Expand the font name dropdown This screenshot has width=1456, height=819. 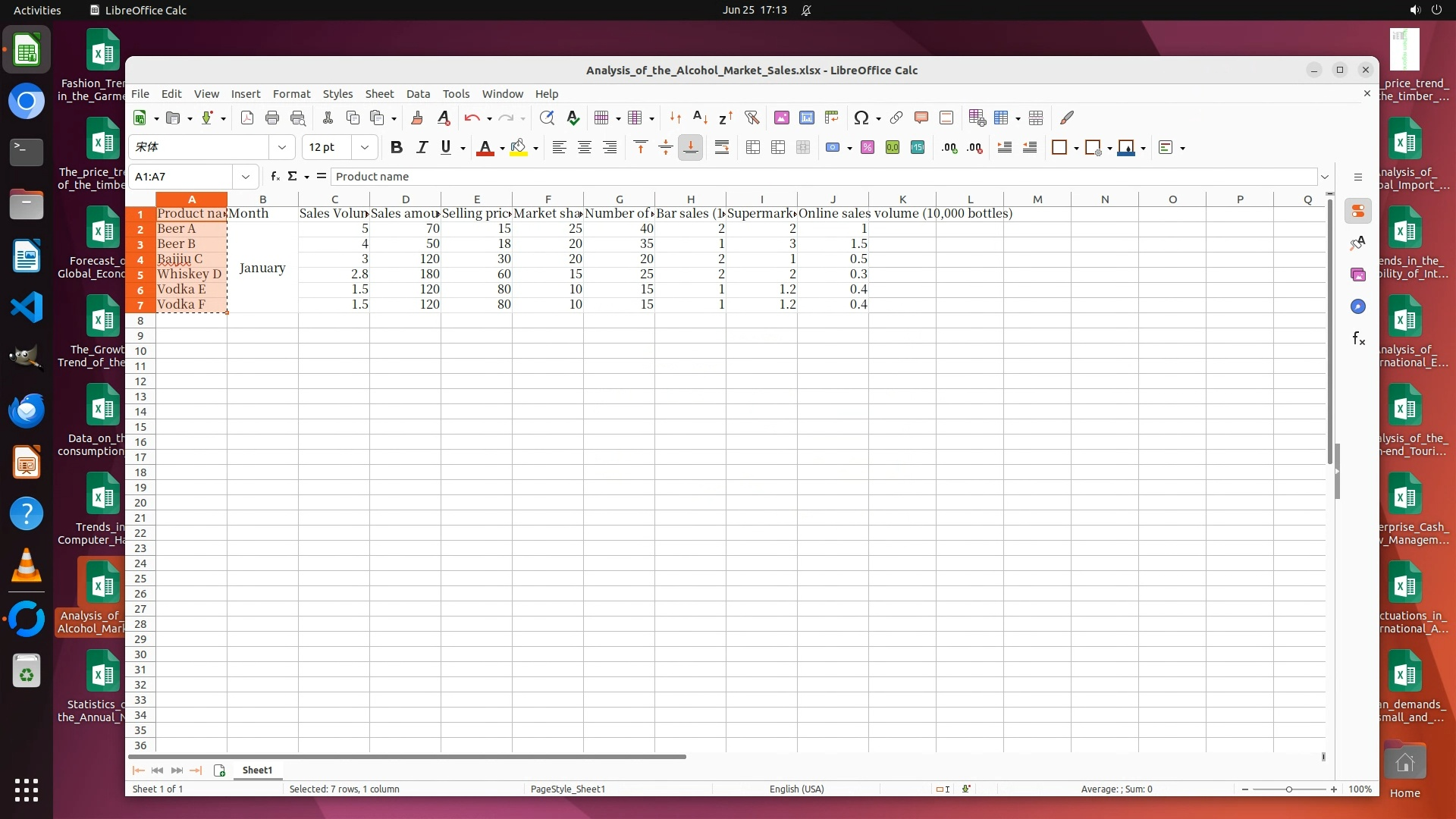coord(282,147)
